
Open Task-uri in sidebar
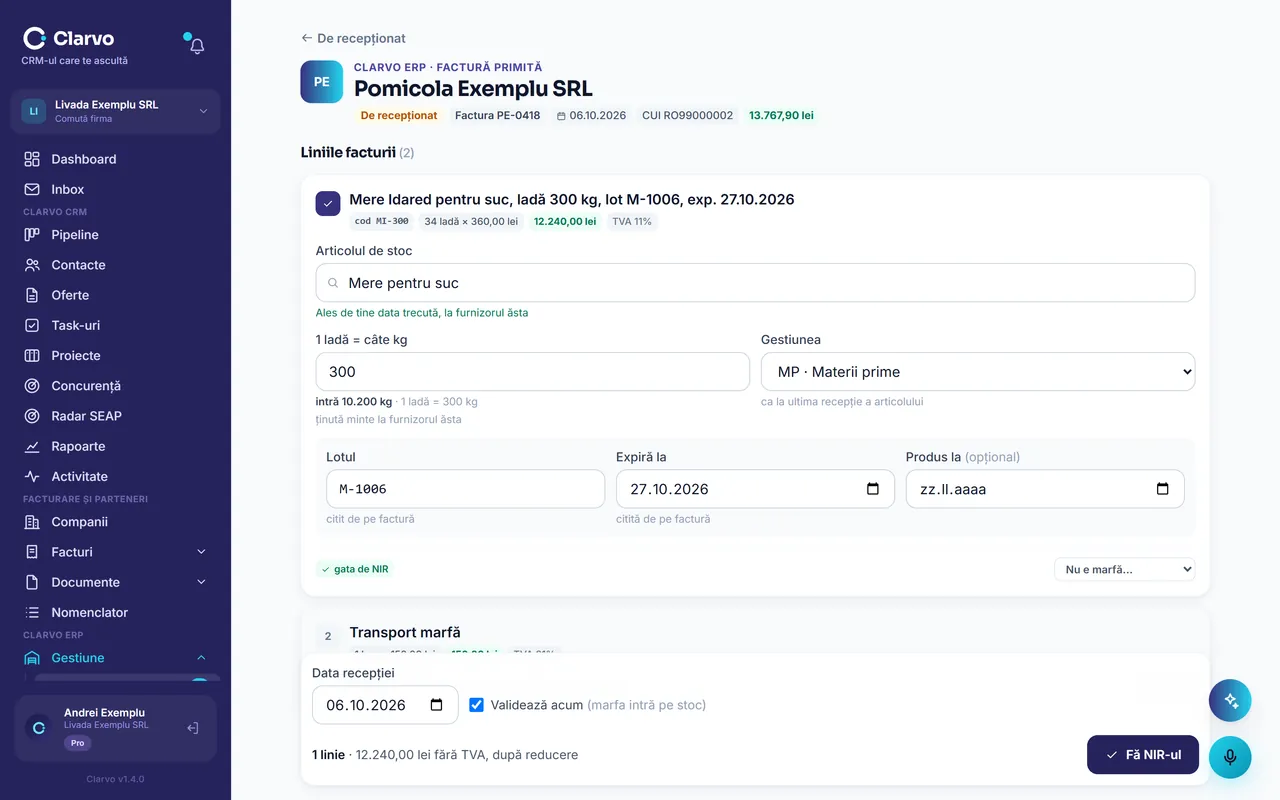coord(115,325)
